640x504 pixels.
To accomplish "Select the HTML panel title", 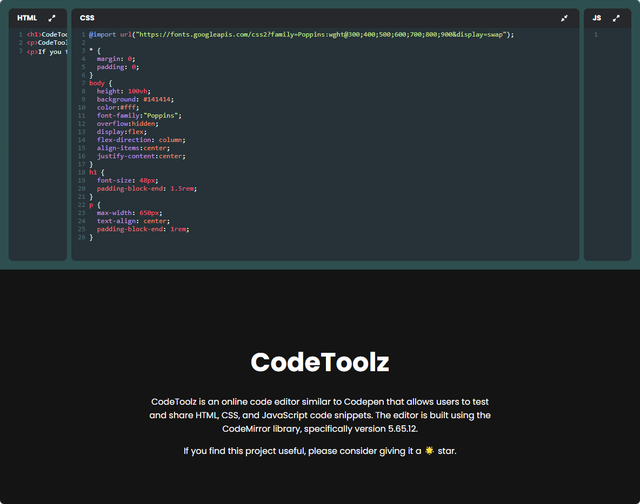I will pos(27,18).
